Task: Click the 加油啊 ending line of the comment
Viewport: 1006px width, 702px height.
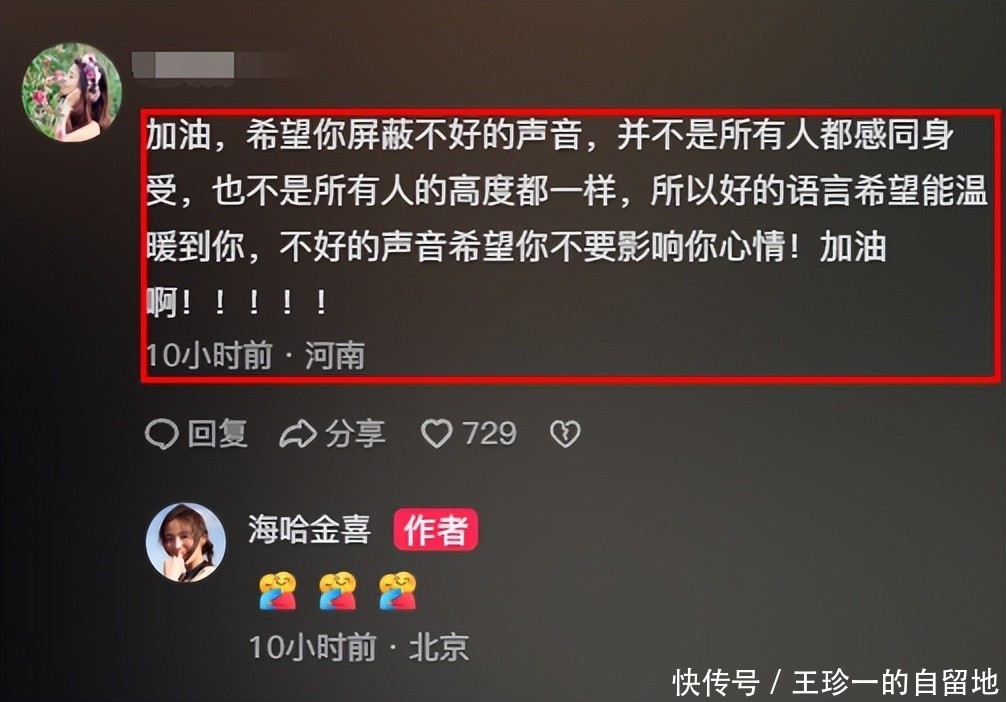Action: click(x=237, y=302)
